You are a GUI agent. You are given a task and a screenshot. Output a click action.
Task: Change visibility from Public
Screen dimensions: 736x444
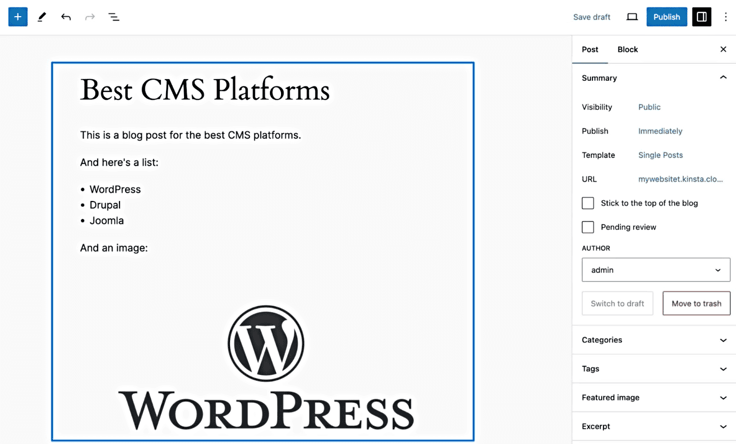point(649,107)
